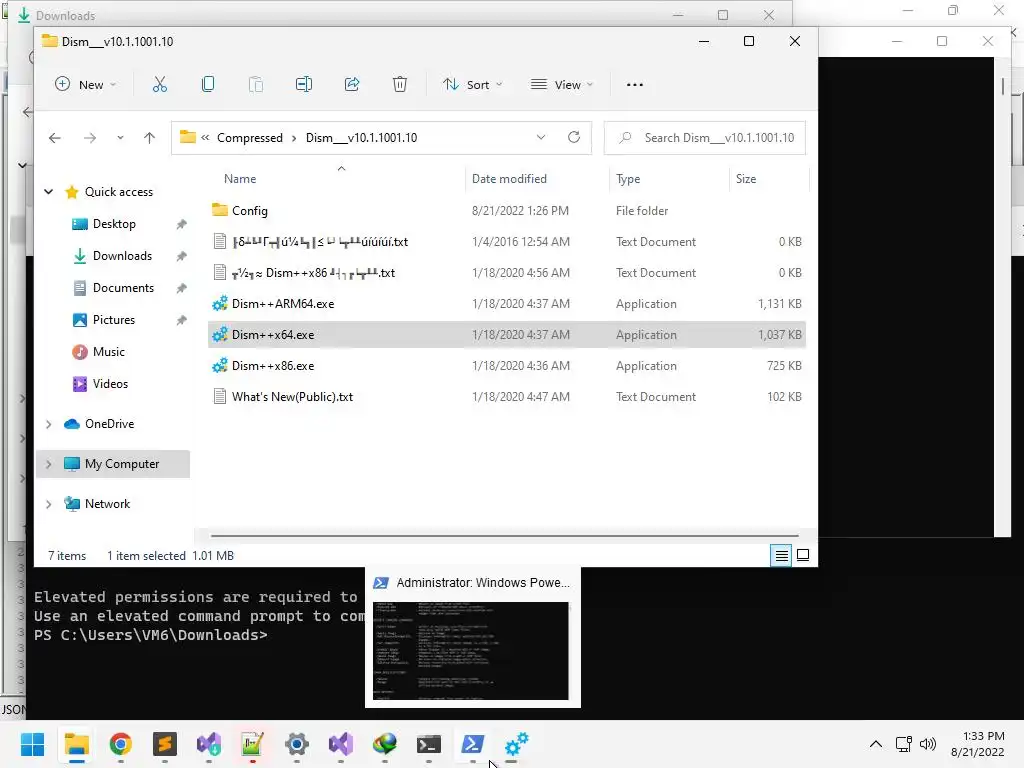The height and width of the screenshot is (768, 1024).
Task: Collapse Quick access tree node
Action: (48, 191)
